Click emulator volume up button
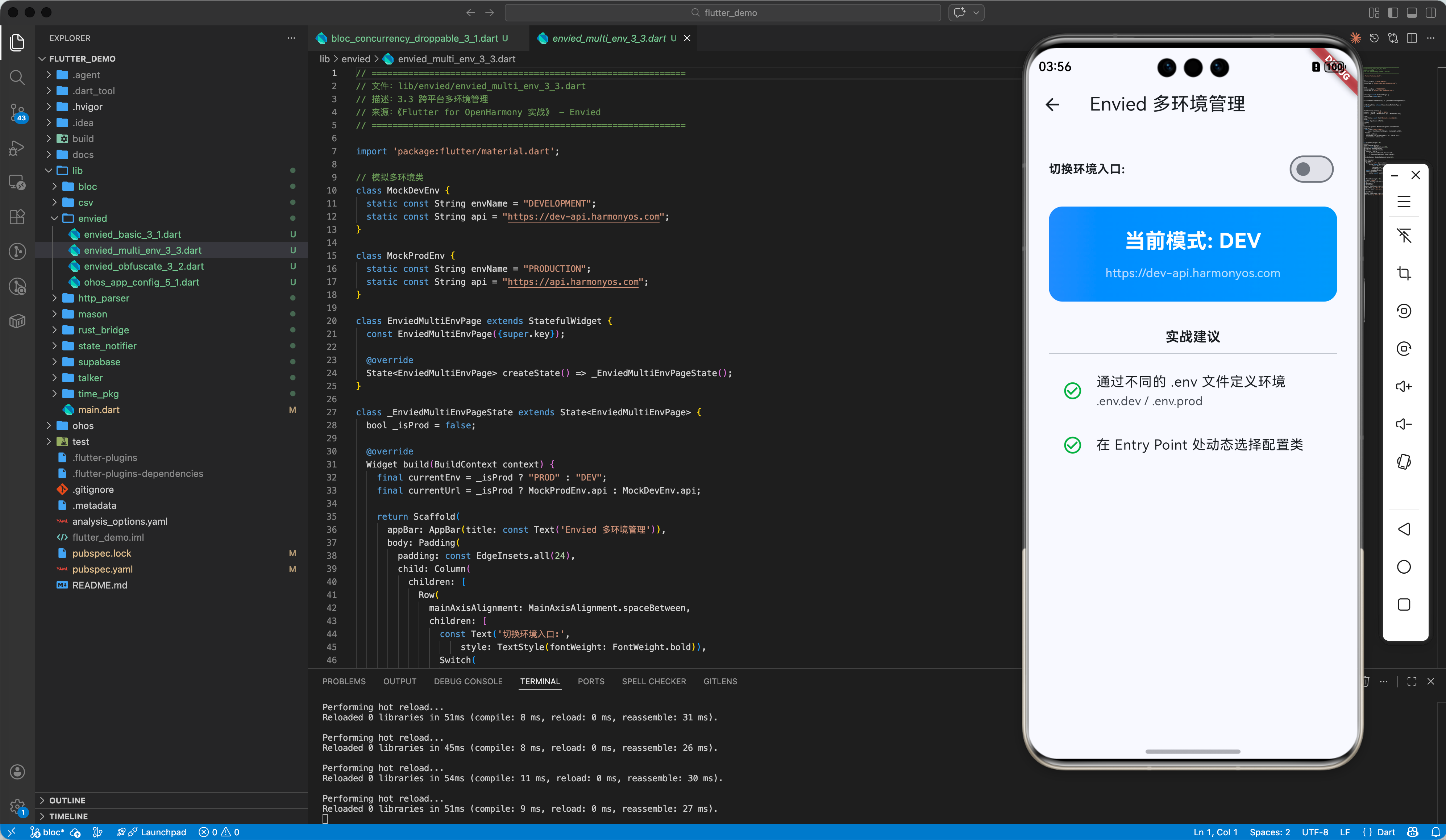This screenshot has width=1446, height=840. (x=1404, y=386)
